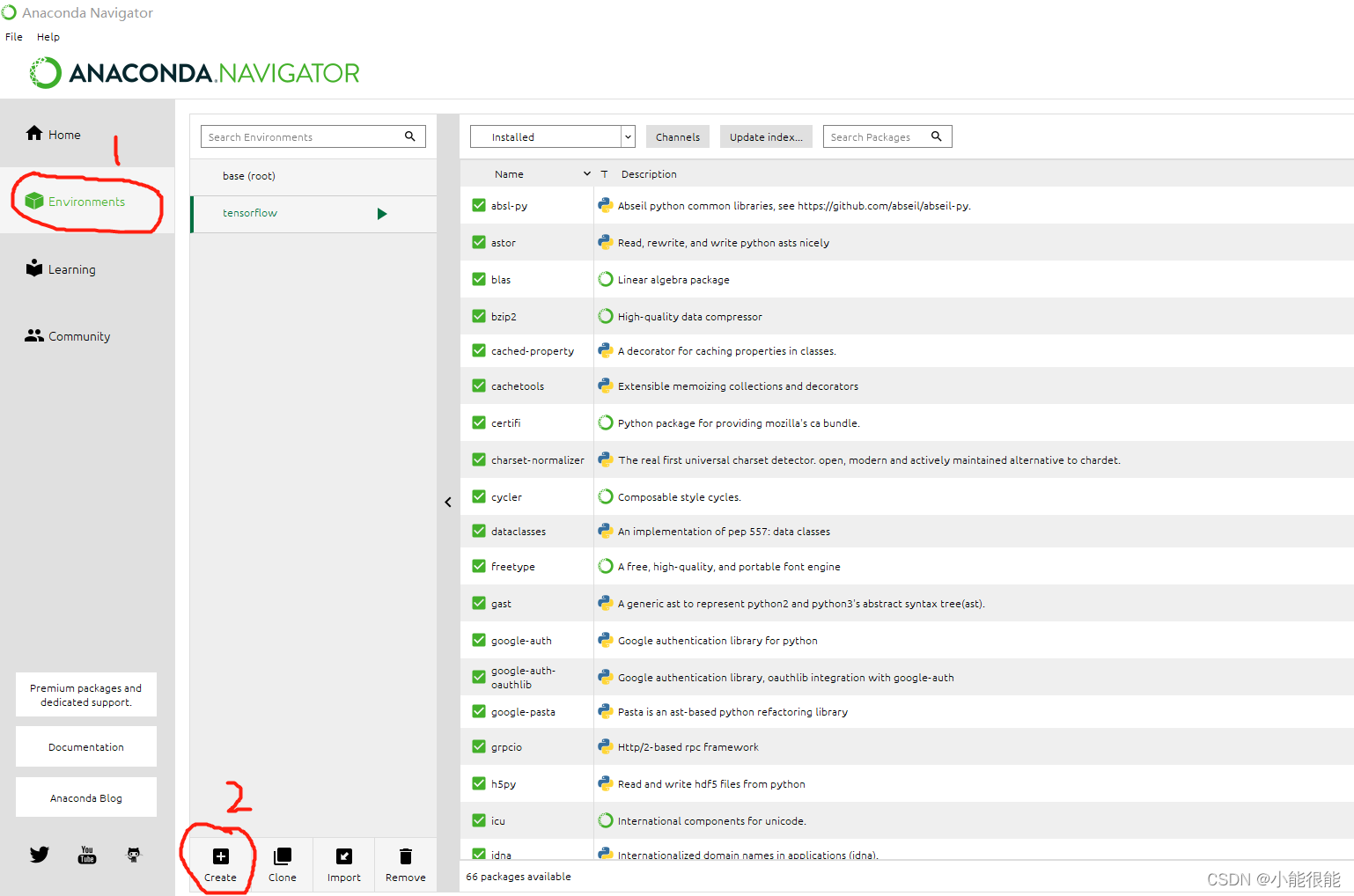Open the Learning section

click(x=61, y=268)
